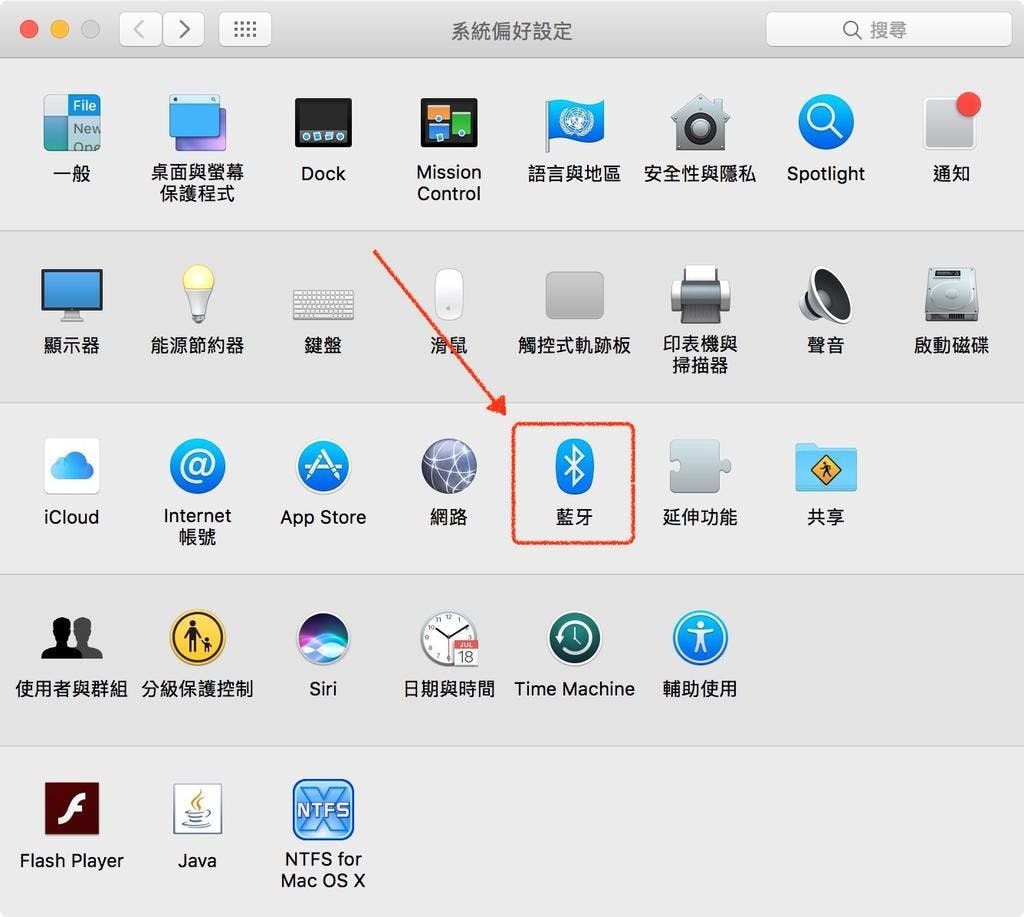Screen dimensions: 1024x917
Task: Click the back navigation arrow
Action: [x=140, y=29]
